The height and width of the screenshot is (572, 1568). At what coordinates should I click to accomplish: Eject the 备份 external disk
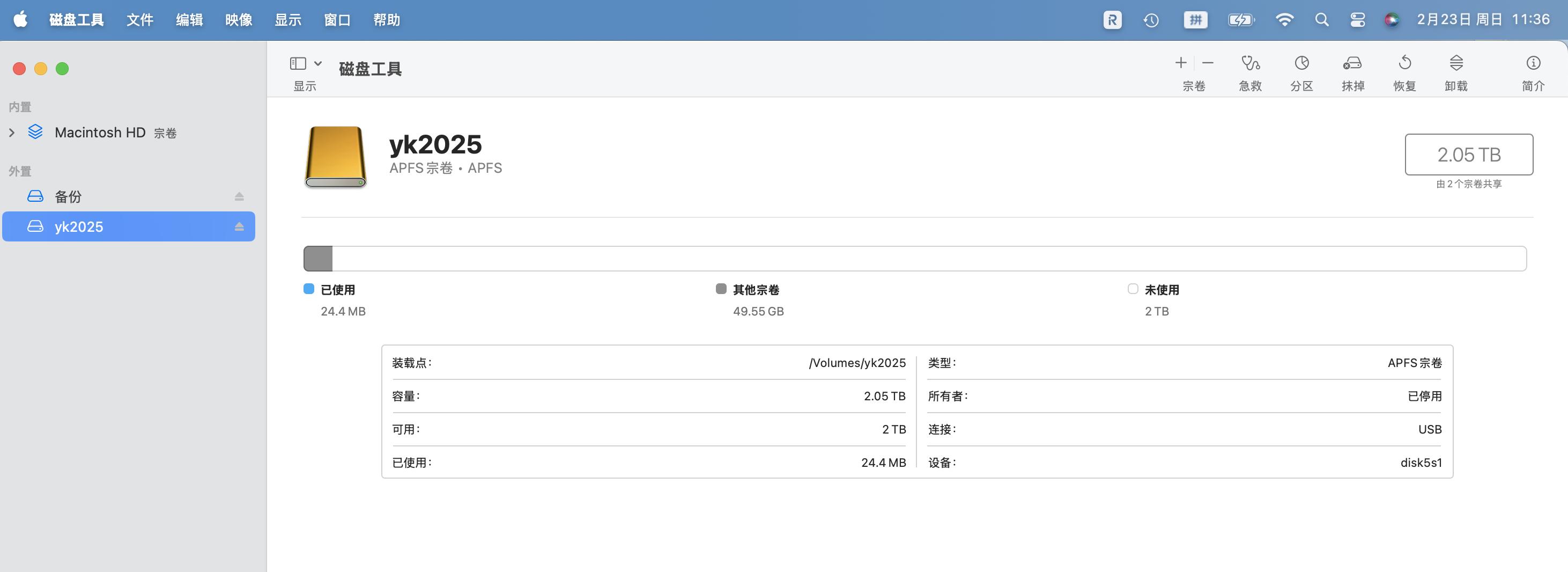tap(239, 197)
